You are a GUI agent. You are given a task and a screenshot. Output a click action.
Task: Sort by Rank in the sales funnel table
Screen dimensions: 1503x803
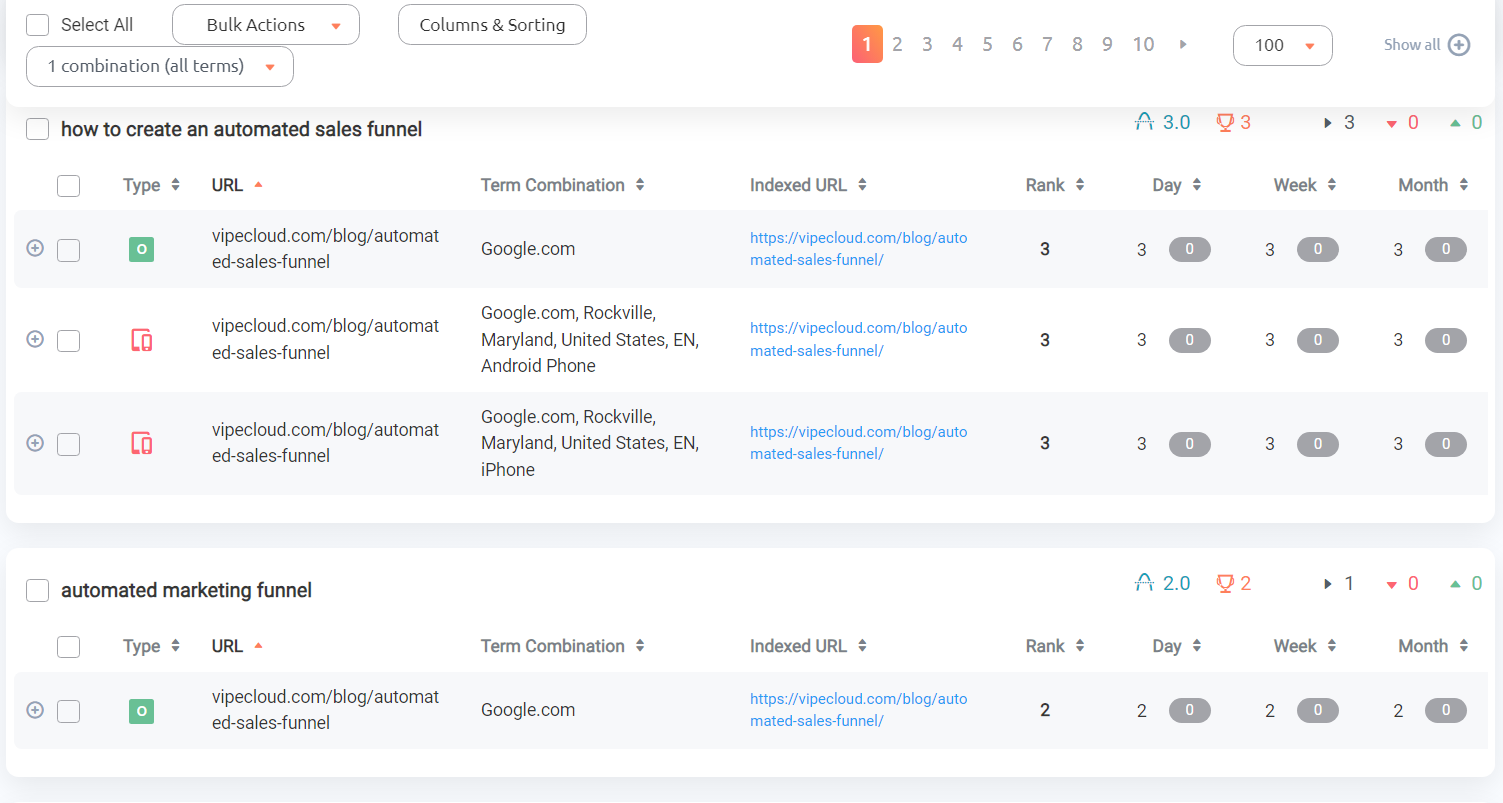(x=1055, y=185)
